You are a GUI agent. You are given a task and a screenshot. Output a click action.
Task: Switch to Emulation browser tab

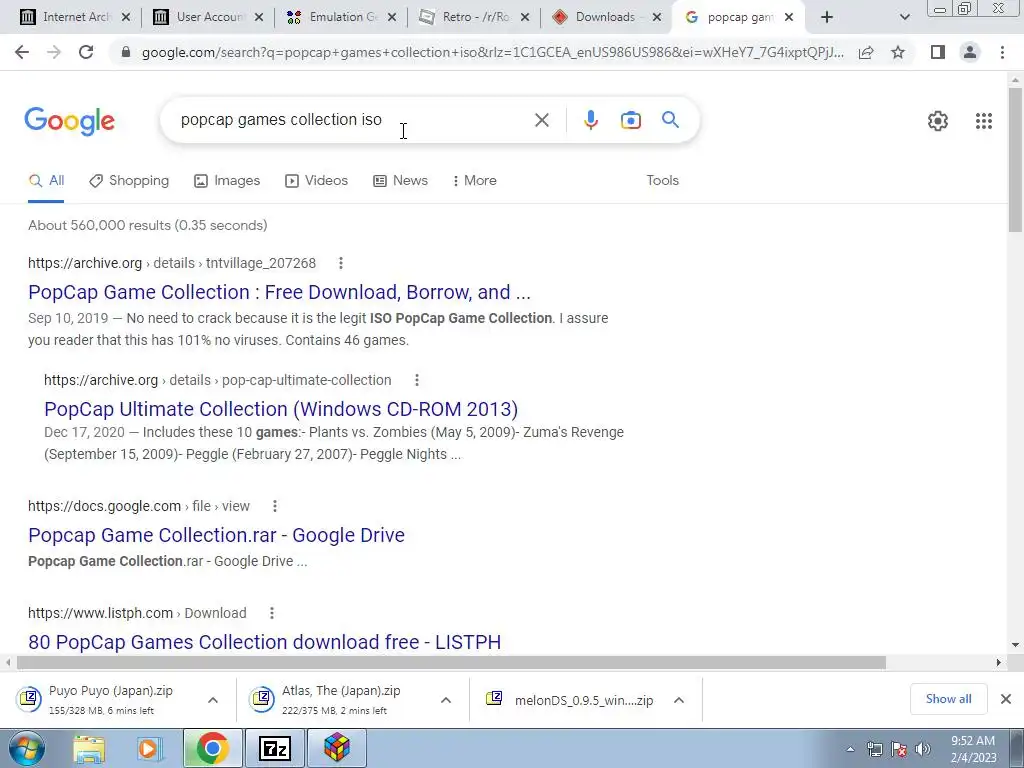(341, 18)
